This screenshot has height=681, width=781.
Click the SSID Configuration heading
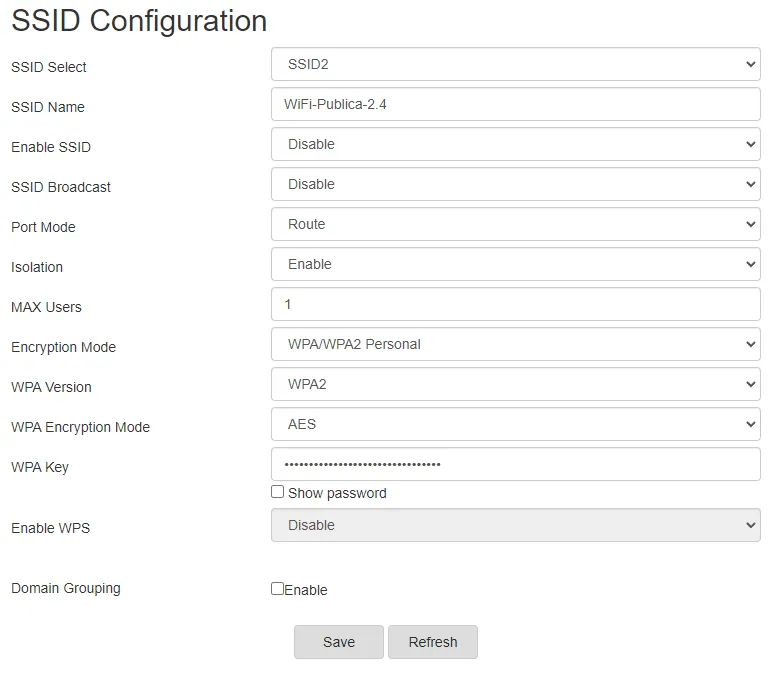pos(139,21)
